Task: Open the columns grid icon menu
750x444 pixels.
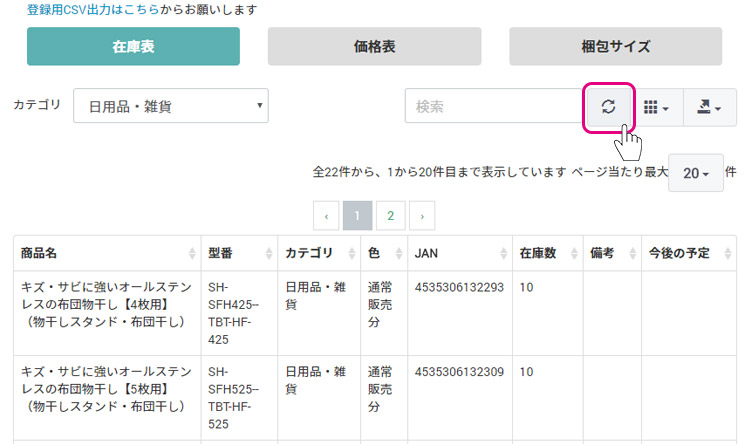Action: coord(656,107)
